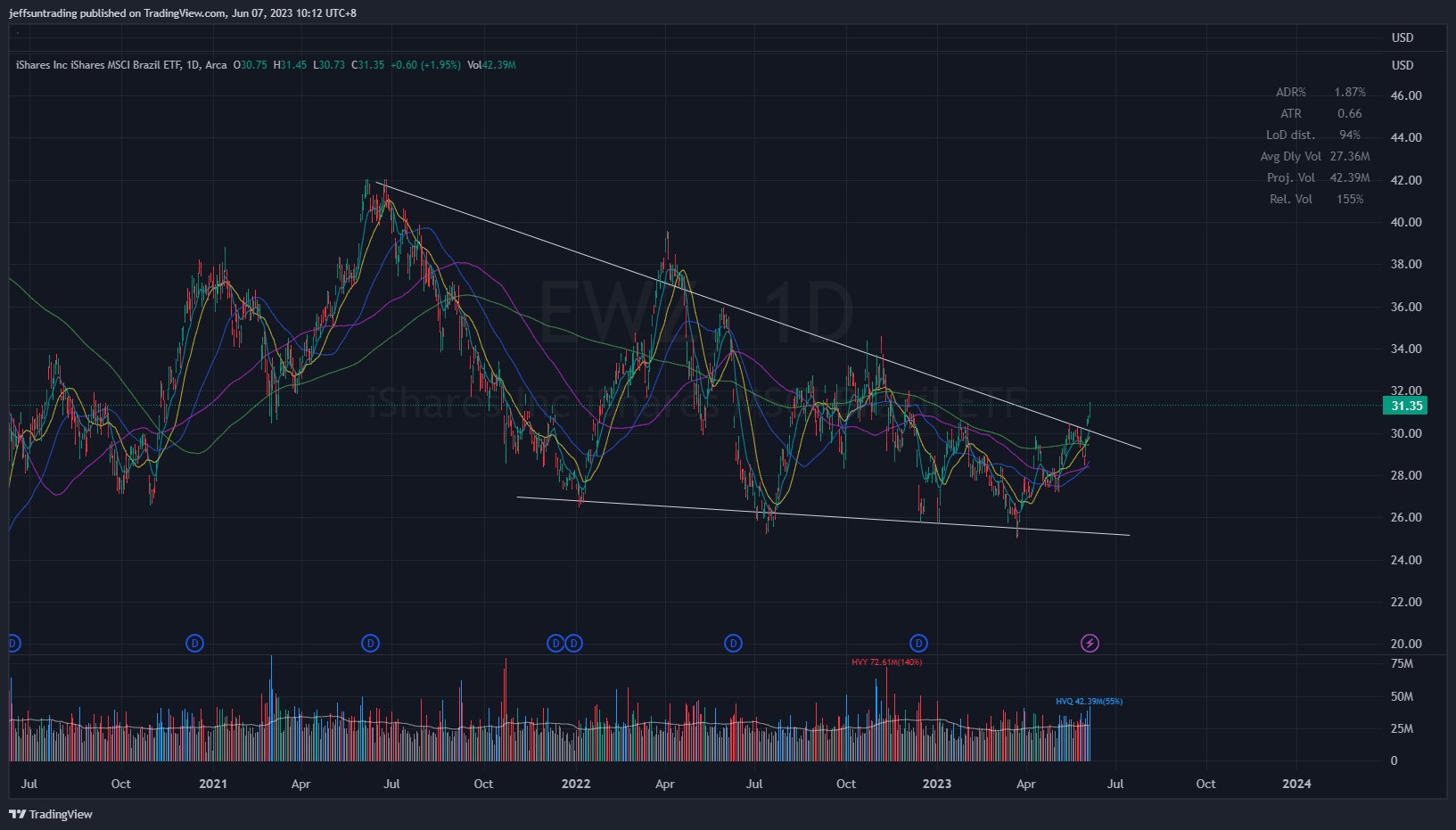The image size is (1456, 830).
Task: Toggle the HVQ 42.39M volume highlight label
Action: point(1089,701)
